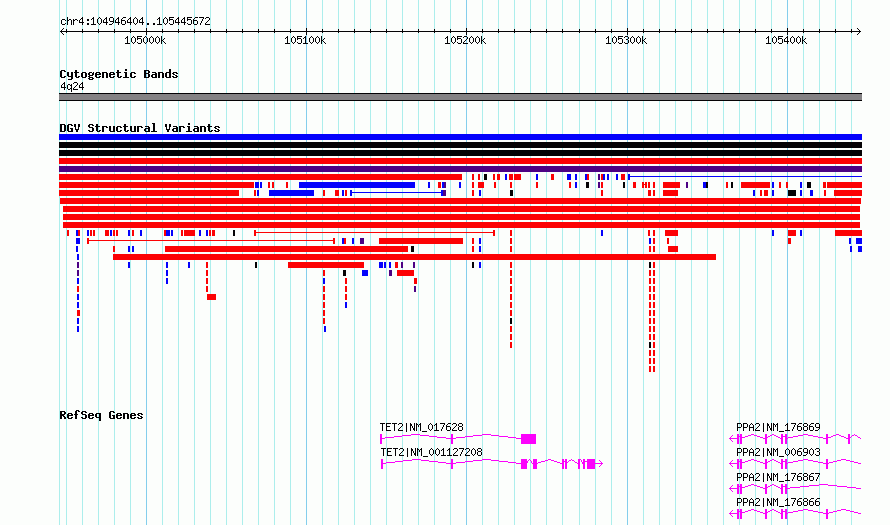Click the upper of the two black variant bars

coord(460,145)
